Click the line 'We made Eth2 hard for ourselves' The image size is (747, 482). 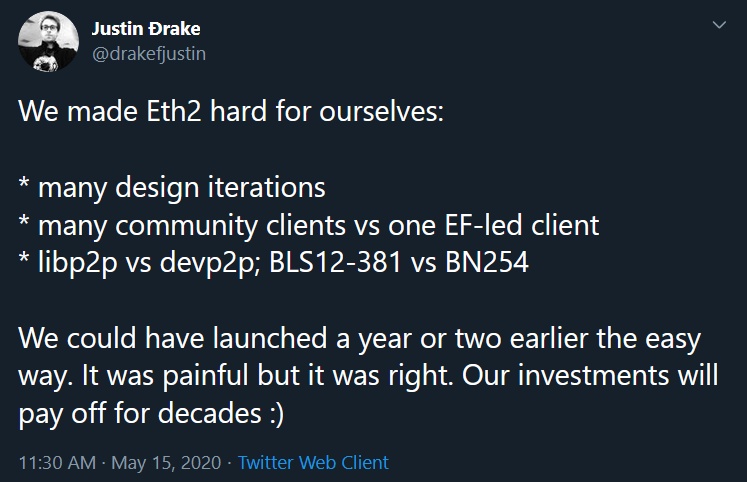pos(231,111)
